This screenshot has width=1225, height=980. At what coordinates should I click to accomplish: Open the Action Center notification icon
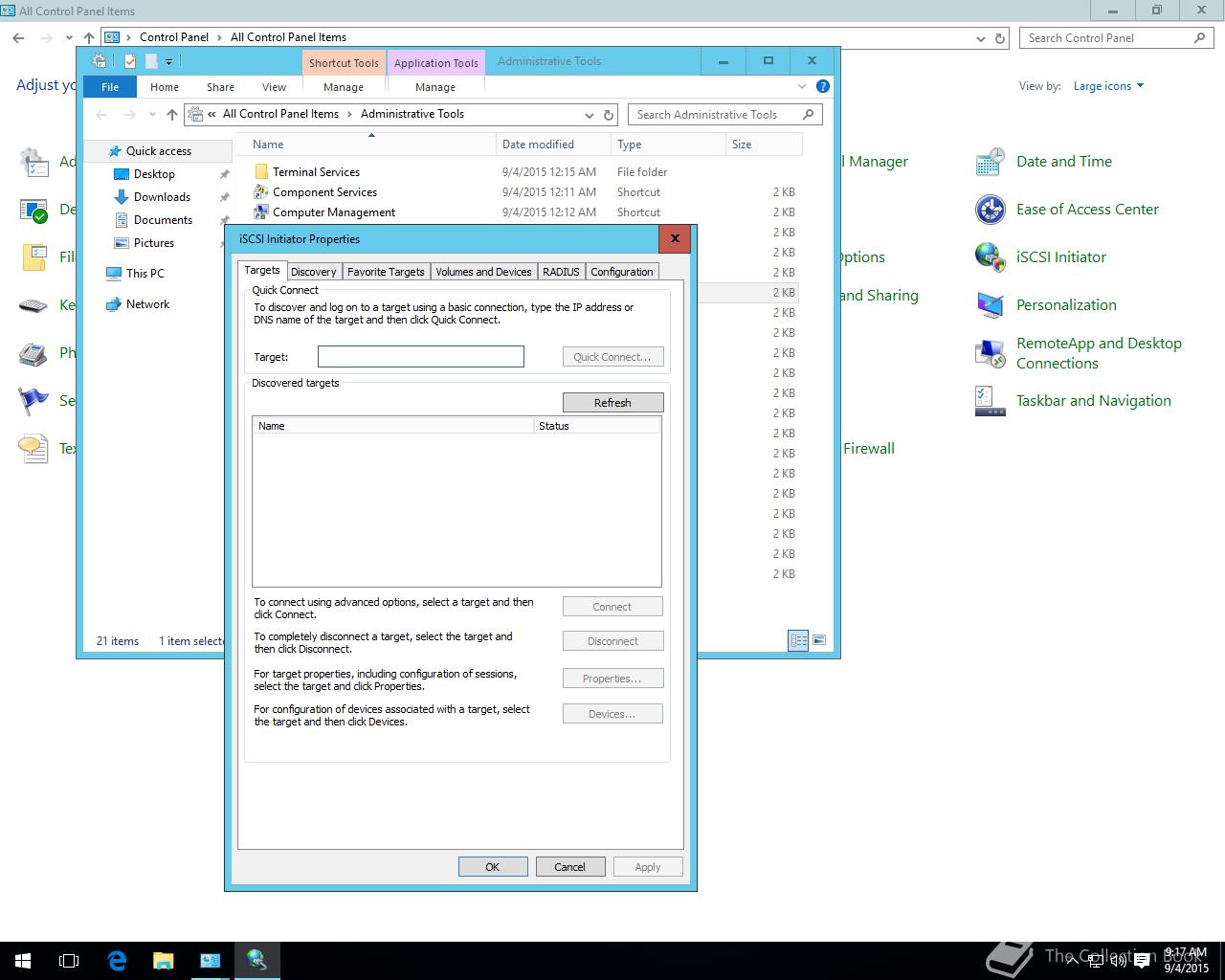1141,961
